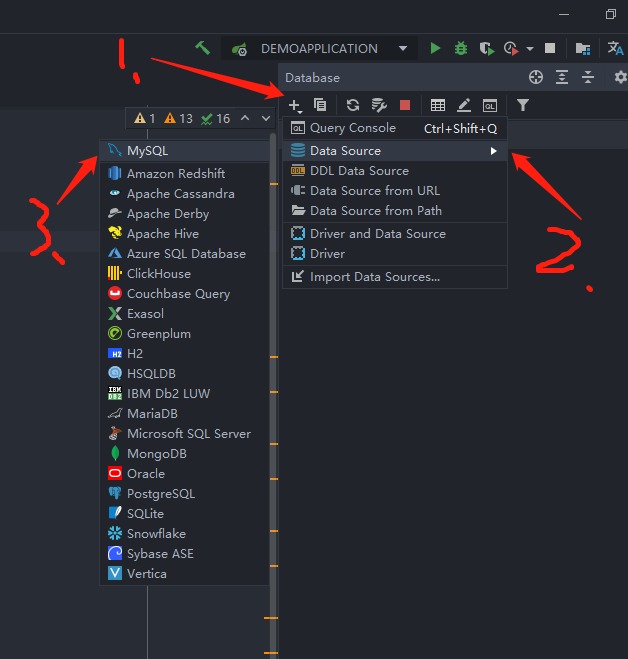
Task: Click the editor vertical scrollbar
Action: pyautogui.click(x=274, y=395)
